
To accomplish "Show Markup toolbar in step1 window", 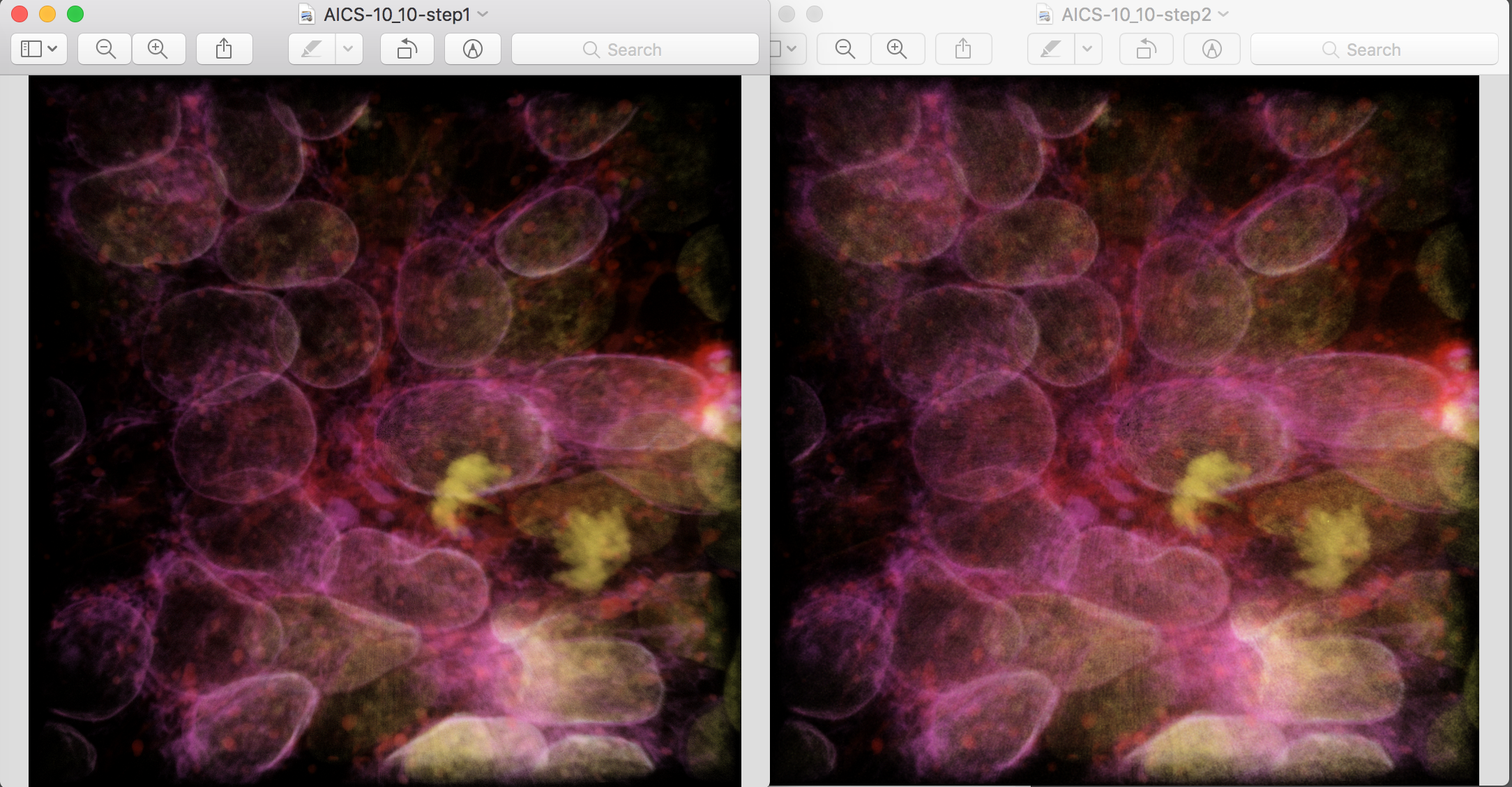I will (x=473, y=49).
